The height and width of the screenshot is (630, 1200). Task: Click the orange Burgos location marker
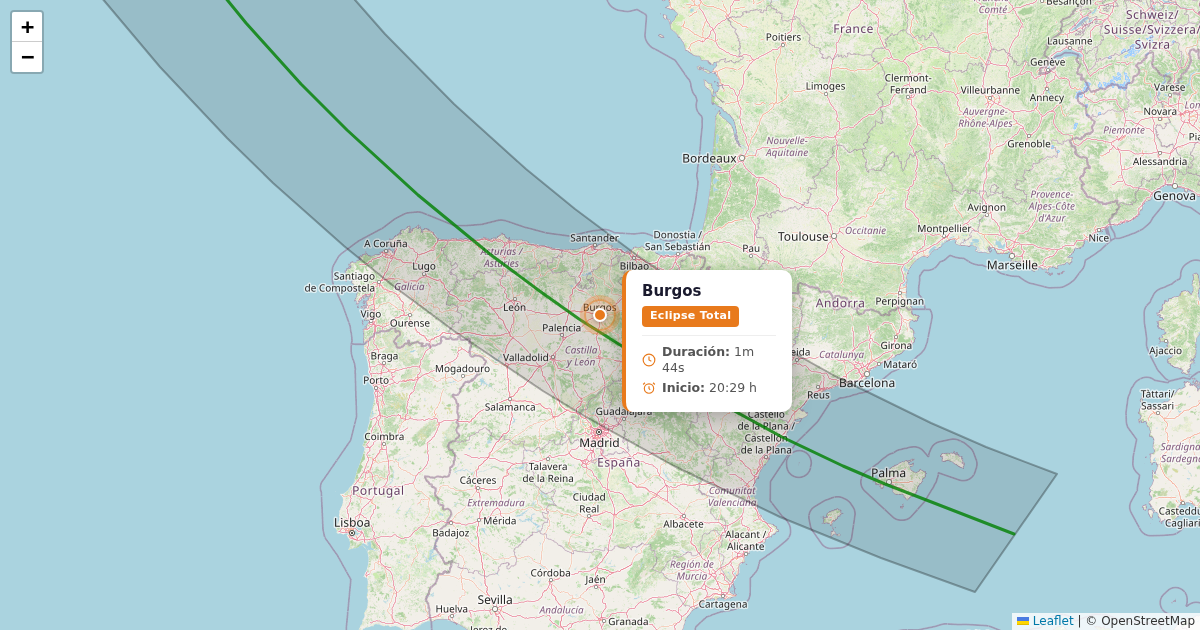pyautogui.click(x=600, y=315)
